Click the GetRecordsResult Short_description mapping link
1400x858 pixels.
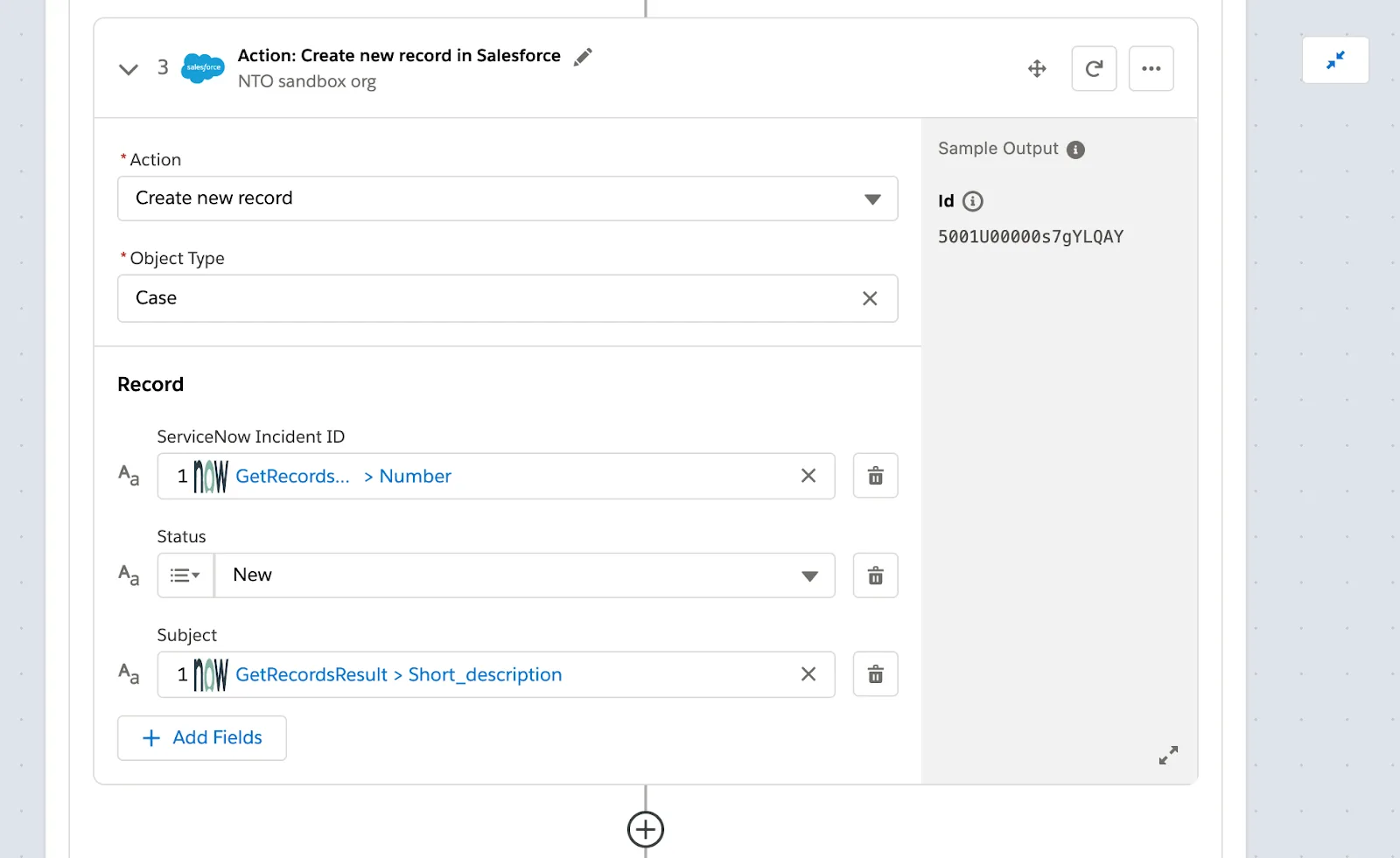pyautogui.click(x=398, y=674)
